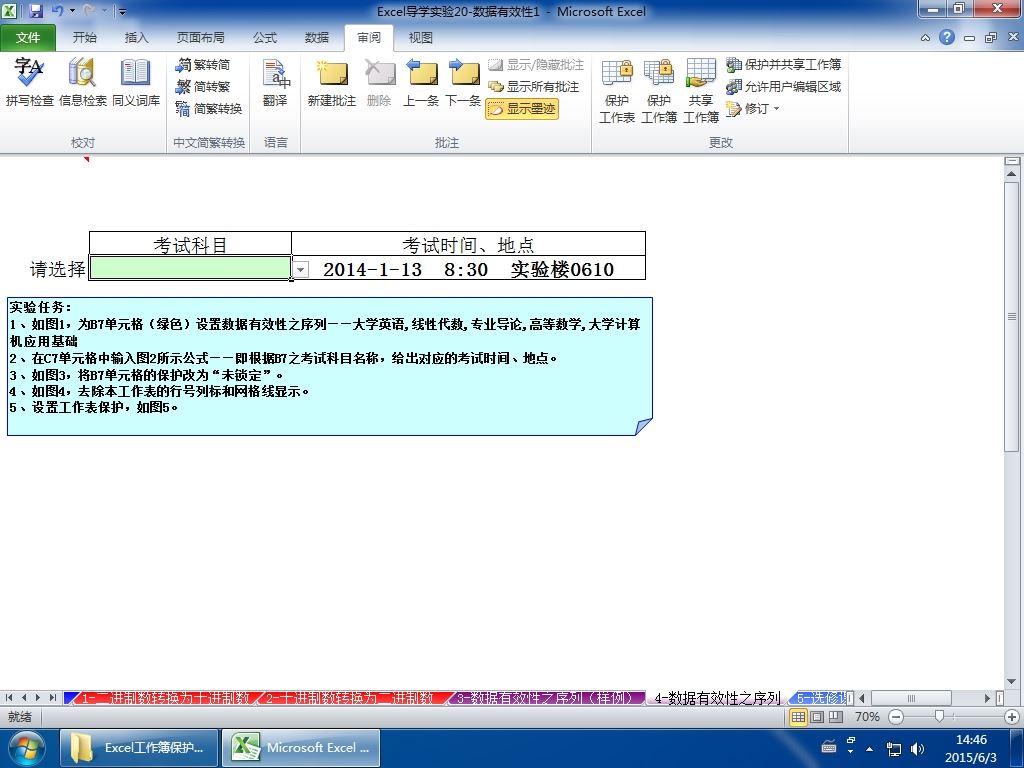The width and height of the screenshot is (1024, 768).
Task: Go to previous comment 上一条
Action: pyautogui.click(x=421, y=82)
